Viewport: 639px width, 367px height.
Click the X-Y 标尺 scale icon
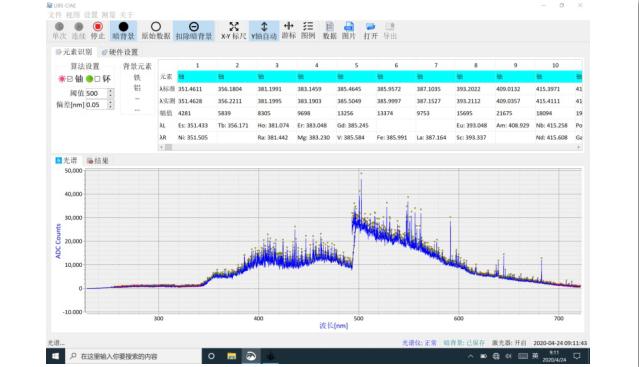point(234,27)
